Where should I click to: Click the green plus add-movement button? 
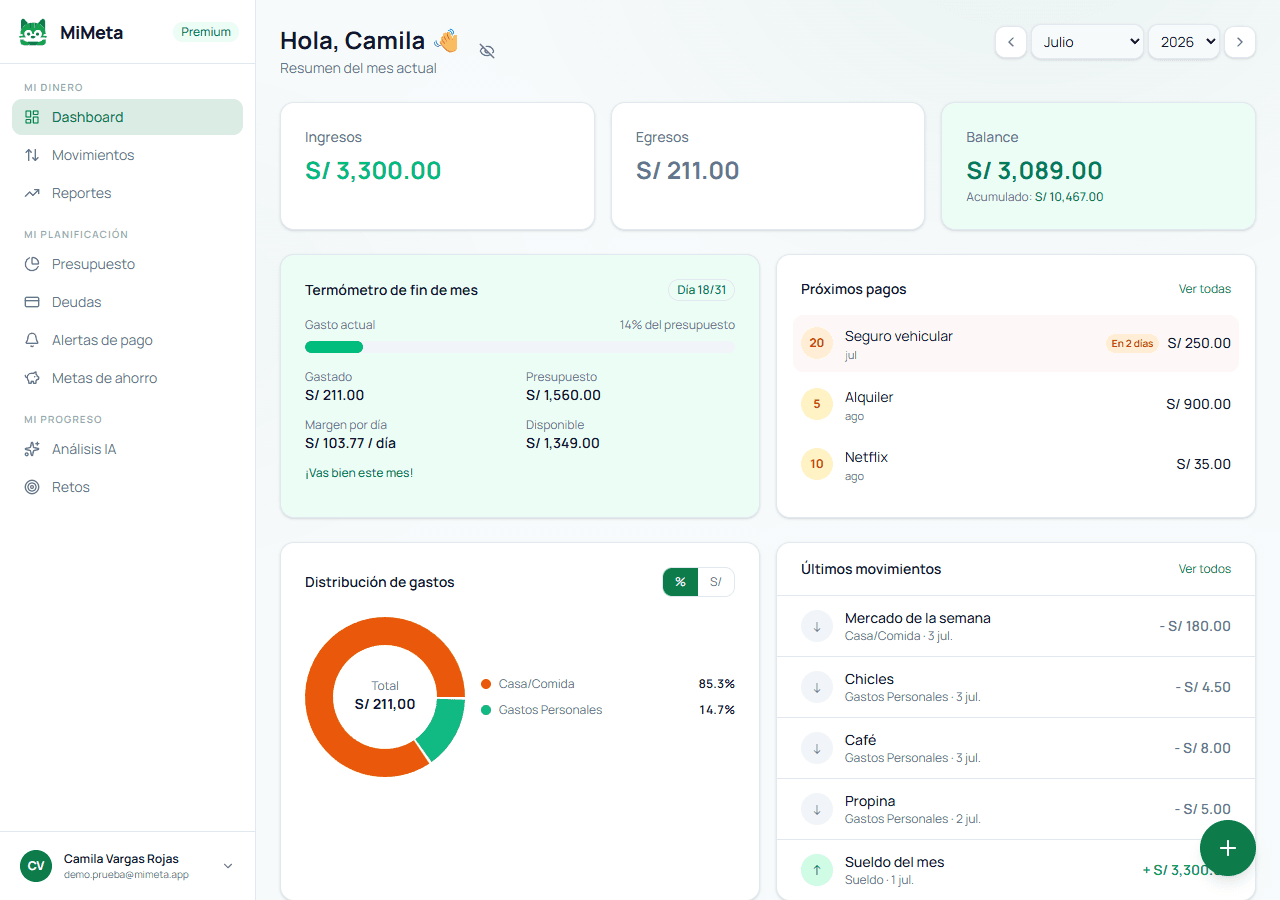(x=1228, y=848)
